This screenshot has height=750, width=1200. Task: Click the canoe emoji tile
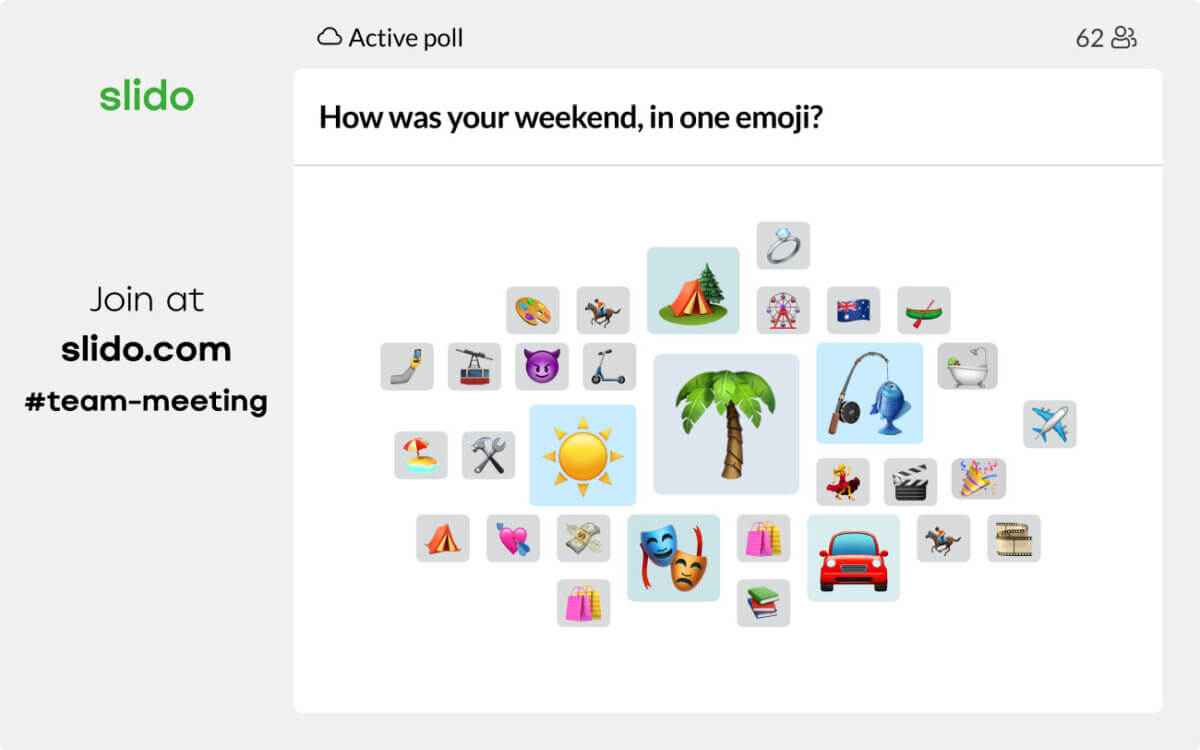tap(923, 310)
